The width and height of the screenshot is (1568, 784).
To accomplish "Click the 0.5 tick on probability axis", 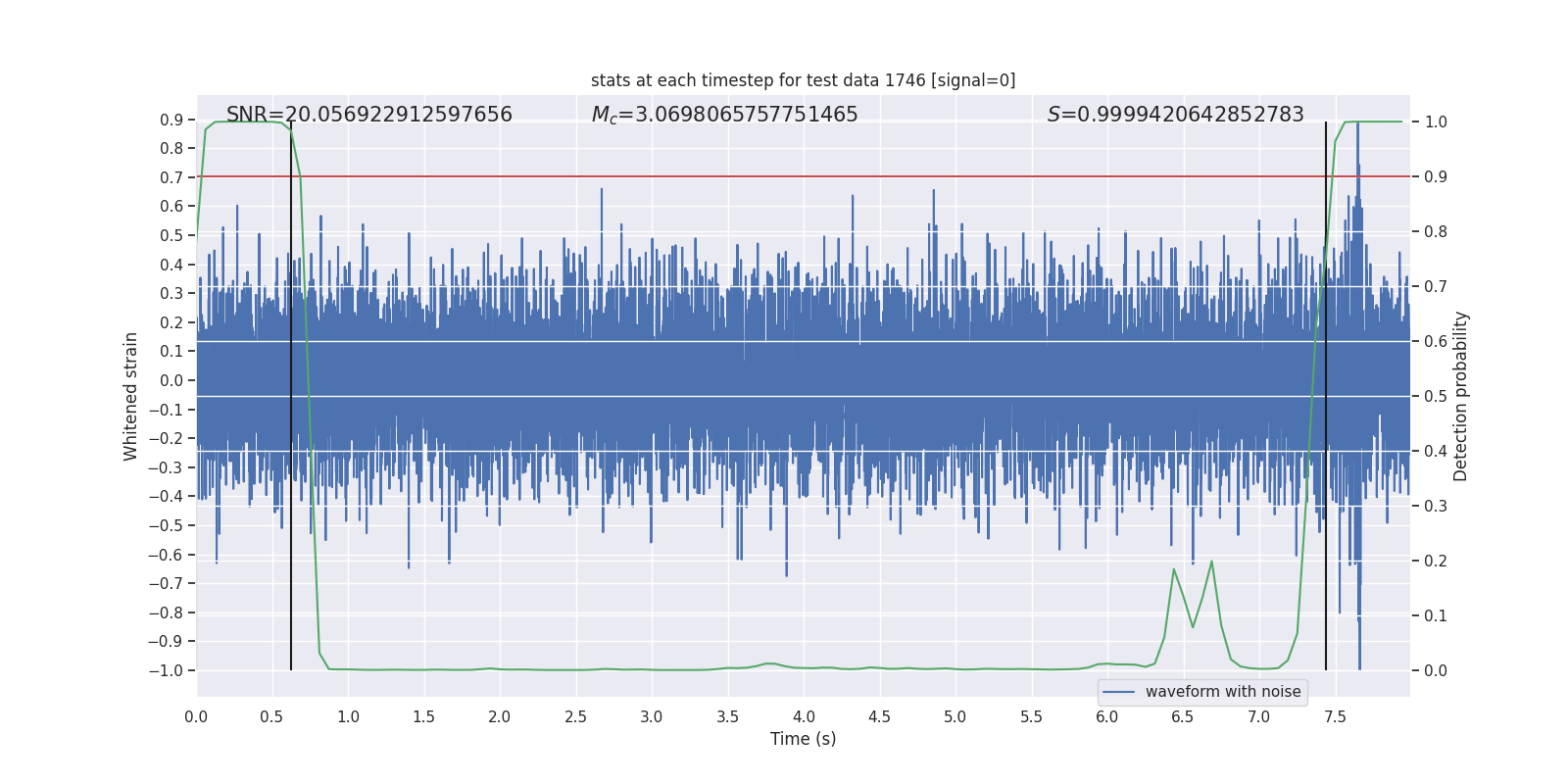I will [1436, 396].
